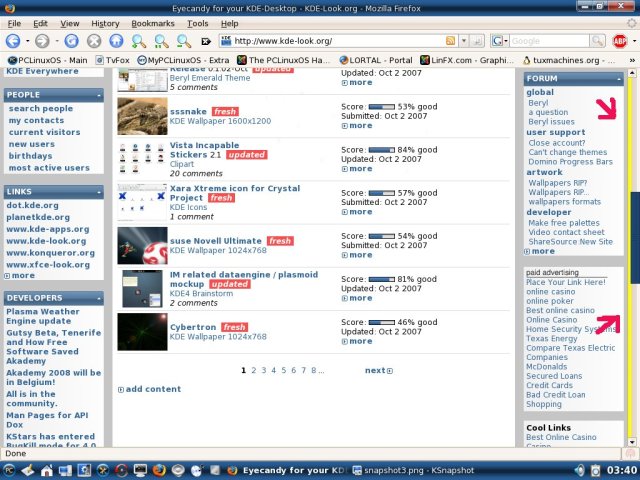
Task: Open the File menu
Action: pos(14,24)
